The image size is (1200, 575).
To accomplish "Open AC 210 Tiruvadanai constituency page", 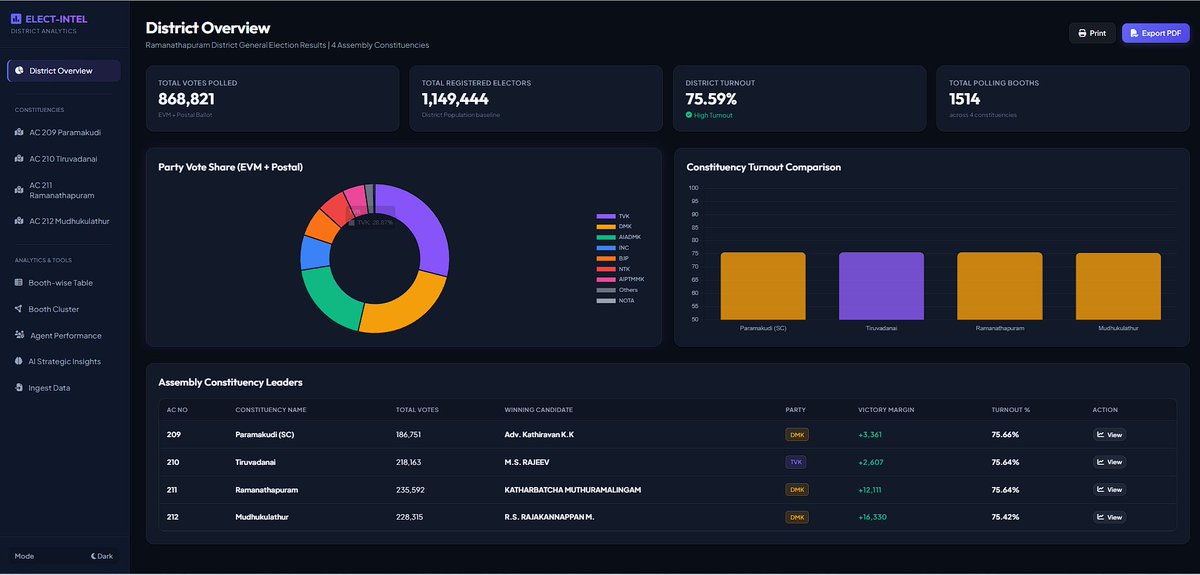I will pos(64,158).
